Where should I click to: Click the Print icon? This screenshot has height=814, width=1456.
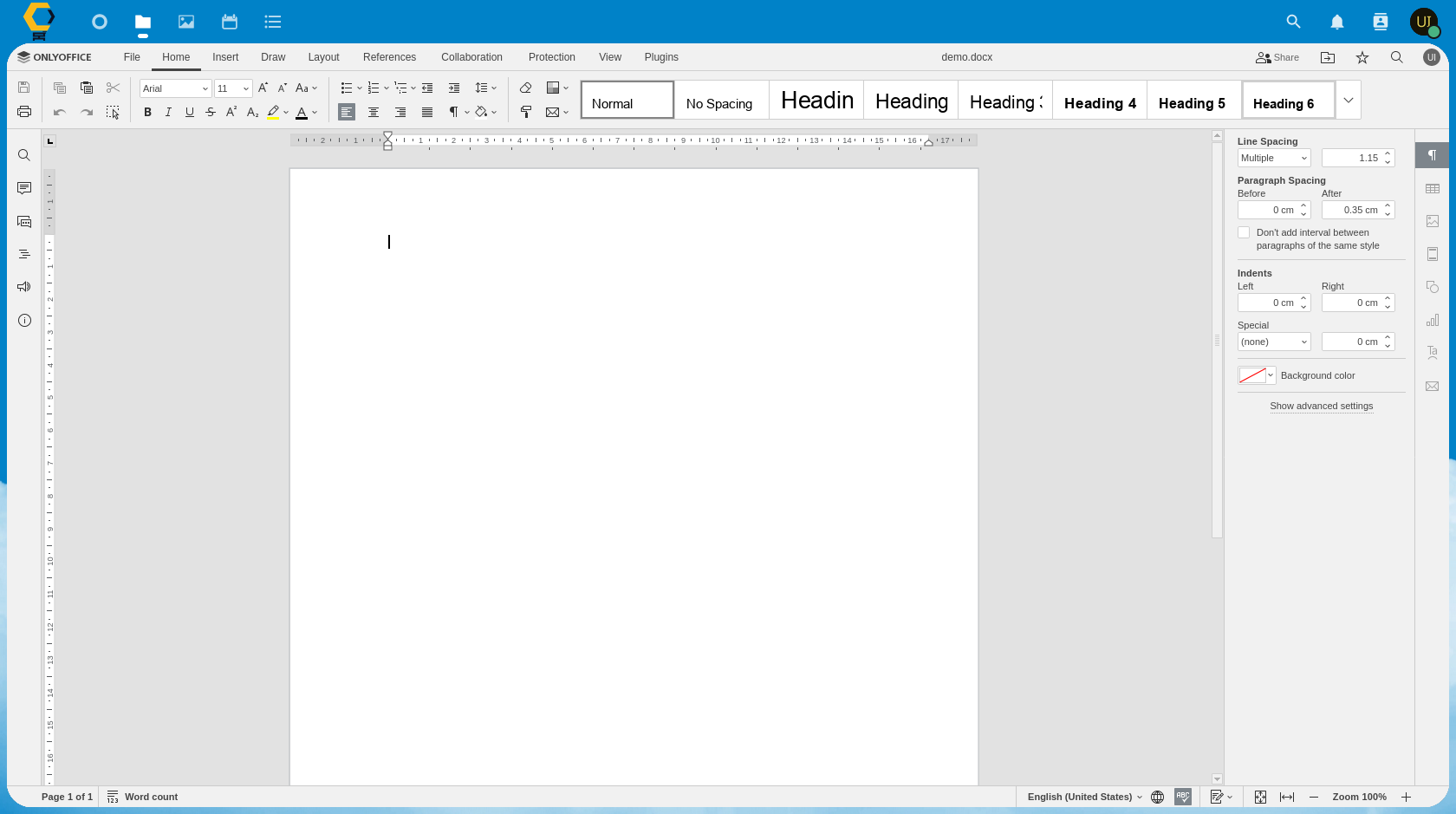pos(24,112)
